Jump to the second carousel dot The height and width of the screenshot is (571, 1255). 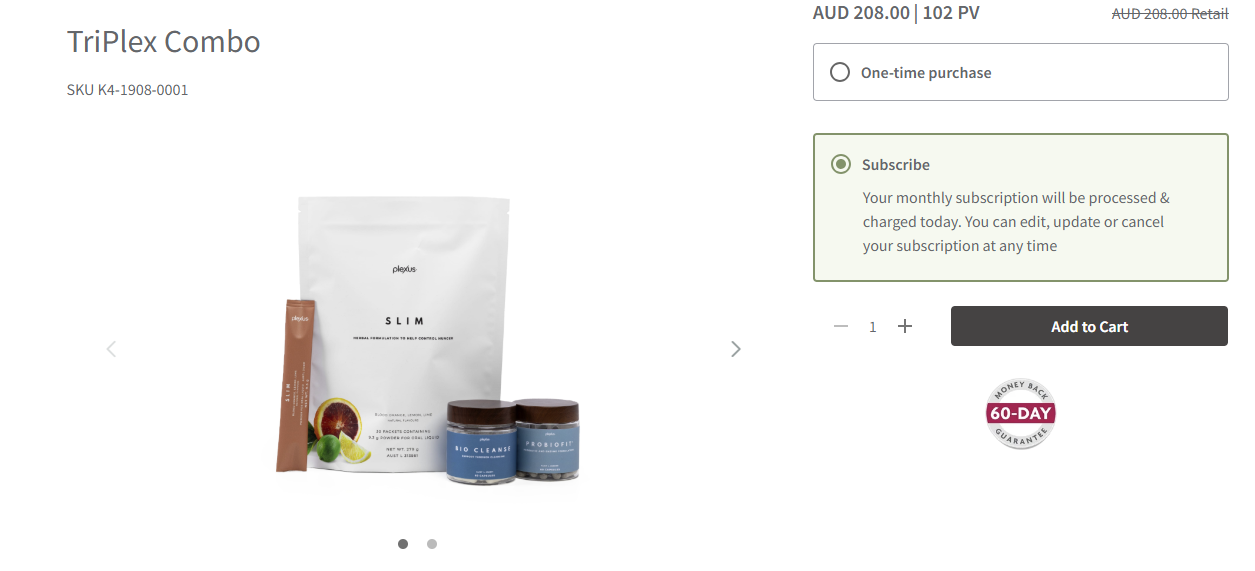pyautogui.click(x=432, y=544)
